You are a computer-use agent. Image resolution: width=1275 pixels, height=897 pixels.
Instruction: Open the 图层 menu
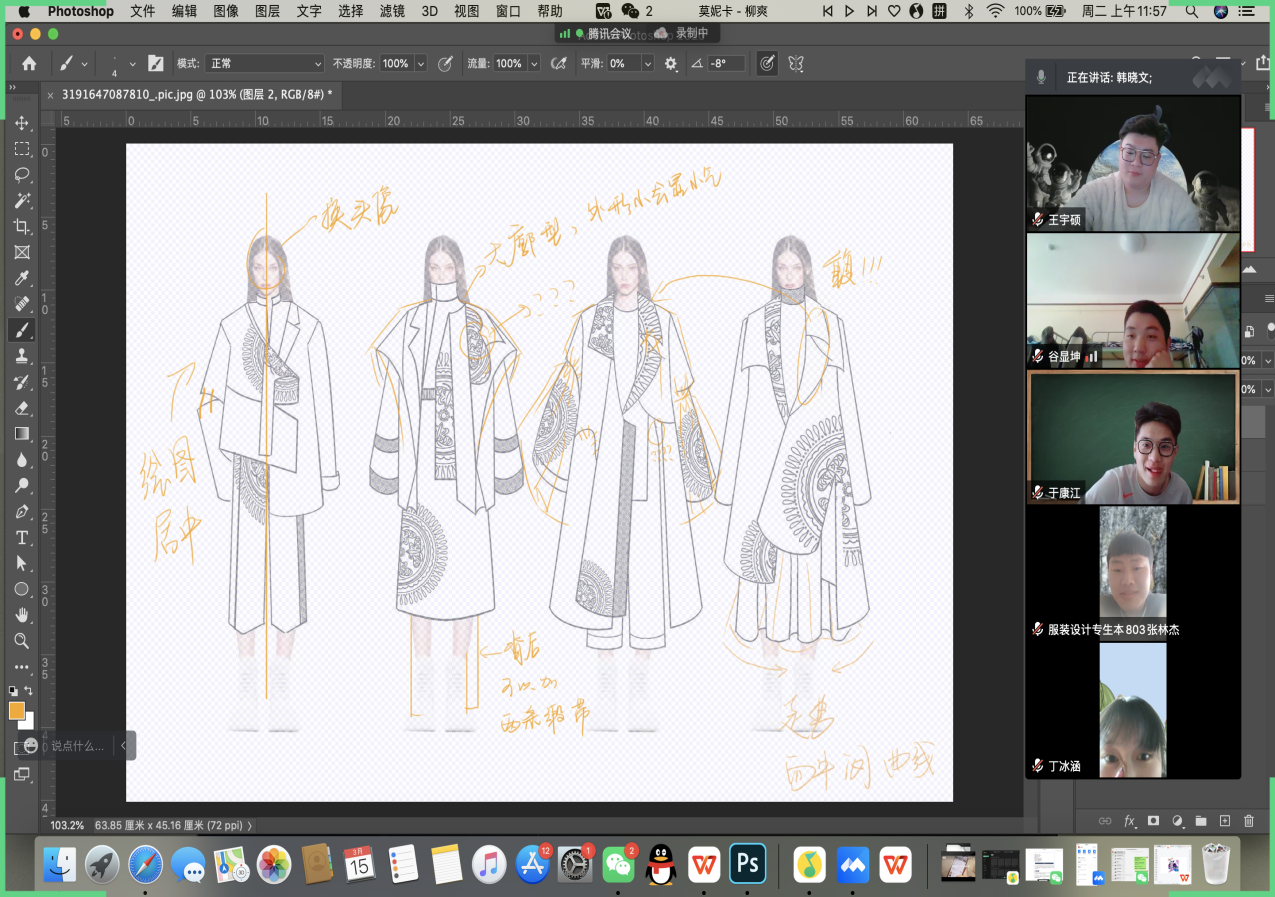tap(267, 11)
